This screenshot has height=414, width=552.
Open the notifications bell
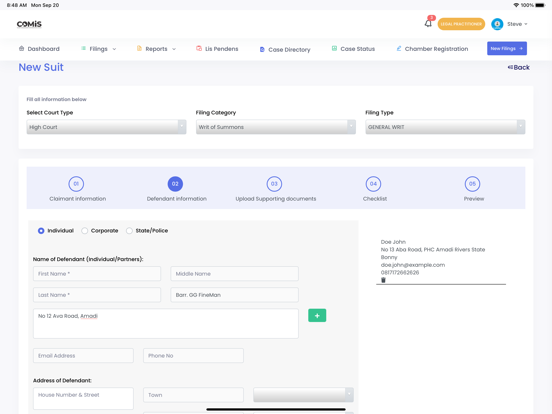click(428, 24)
